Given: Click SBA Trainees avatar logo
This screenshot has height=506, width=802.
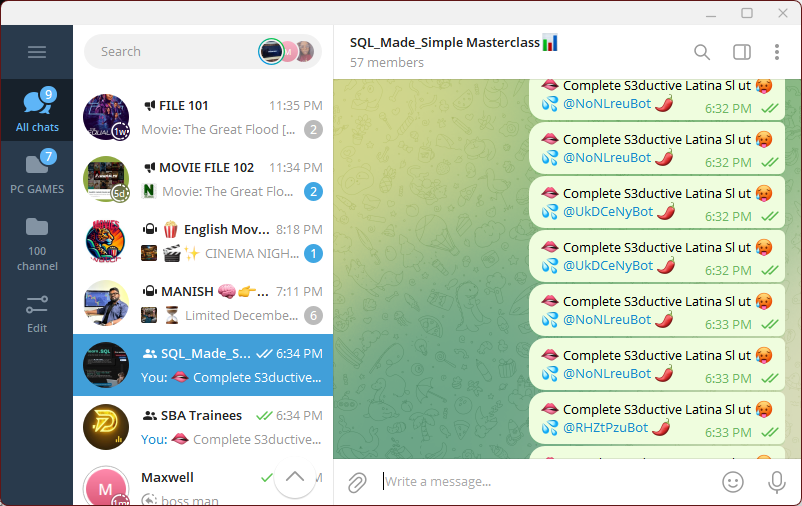Looking at the screenshot, I should pyautogui.click(x=106, y=427).
